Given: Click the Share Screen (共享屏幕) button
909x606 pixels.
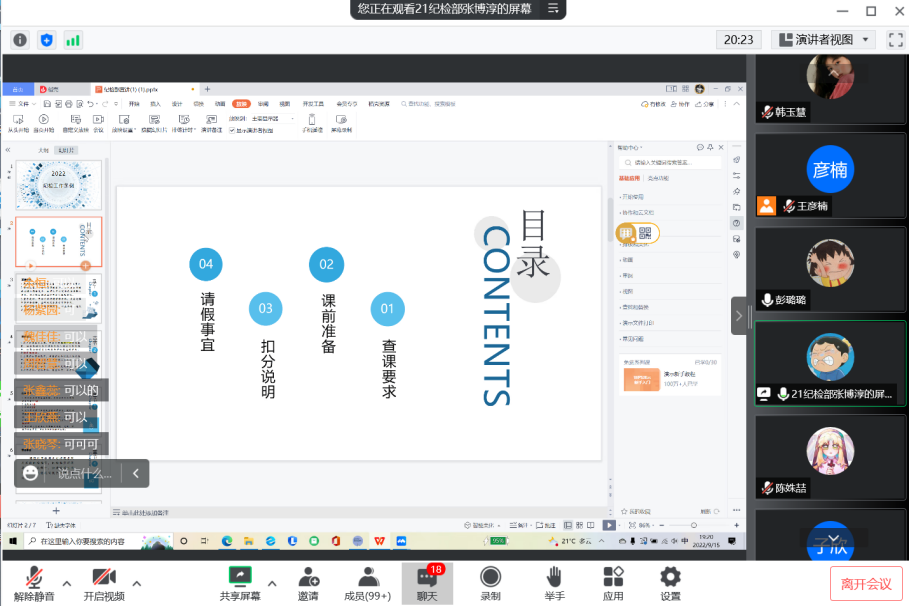Looking at the screenshot, I should (x=240, y=583).
